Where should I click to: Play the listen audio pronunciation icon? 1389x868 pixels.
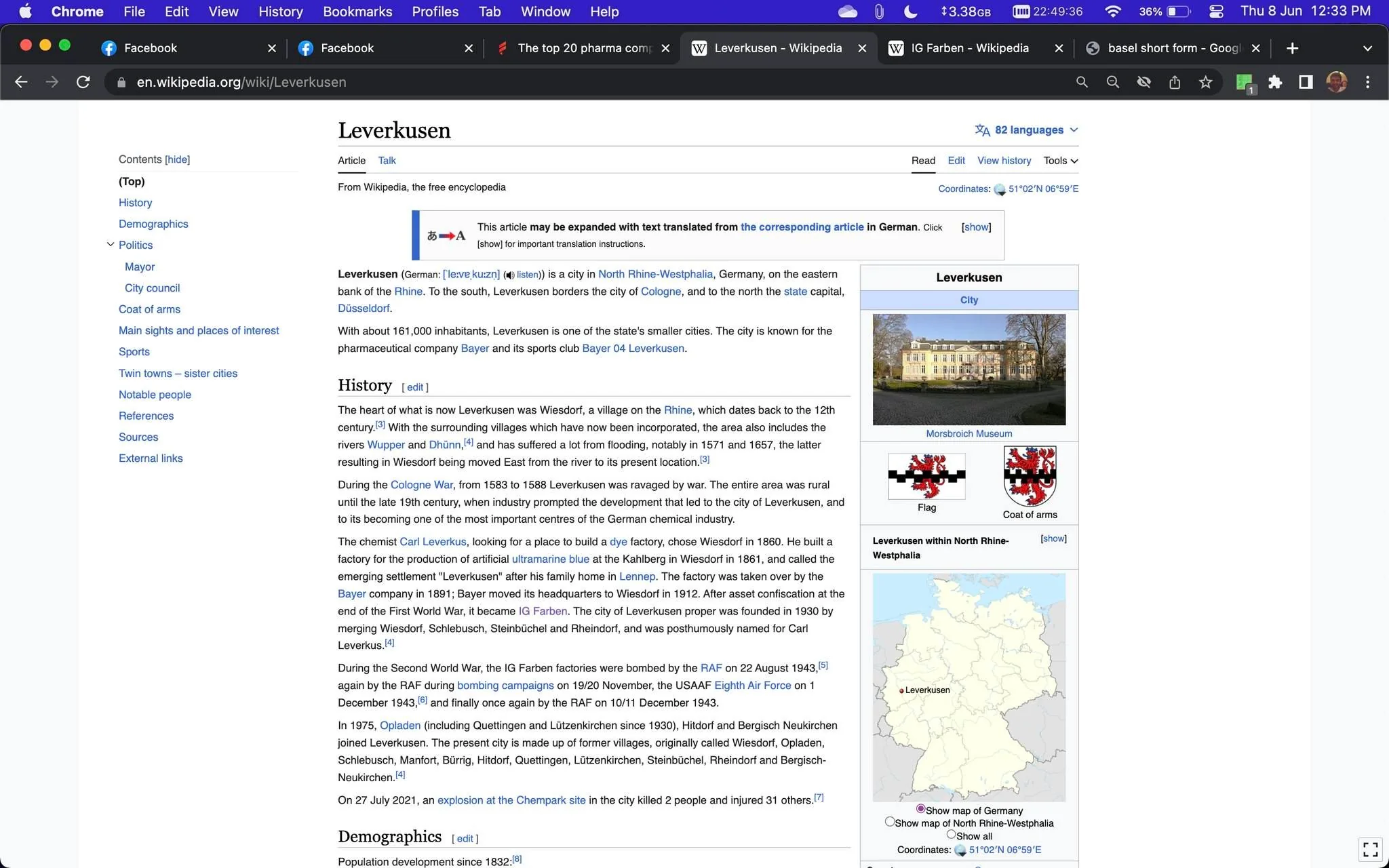(509, 275)
